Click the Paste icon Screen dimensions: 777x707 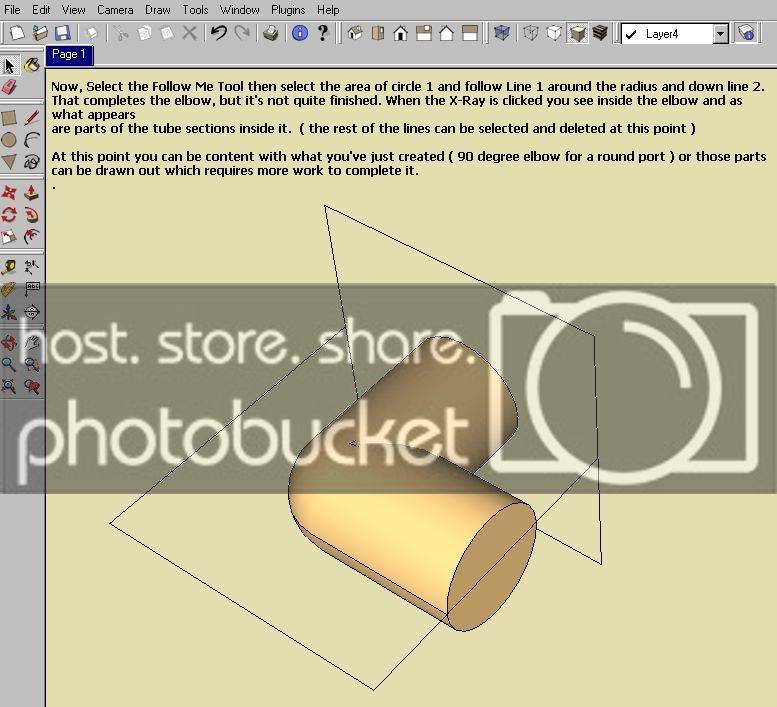pyautogui.click(x=167, y=33)
